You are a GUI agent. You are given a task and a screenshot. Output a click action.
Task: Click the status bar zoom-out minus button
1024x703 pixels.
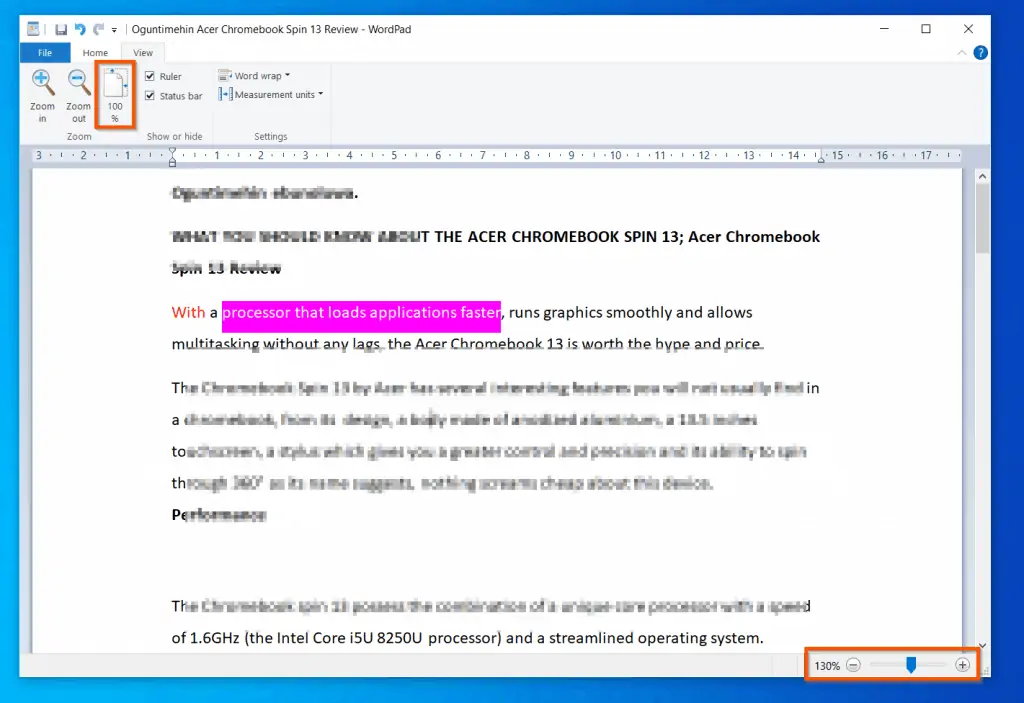[853, 665]
